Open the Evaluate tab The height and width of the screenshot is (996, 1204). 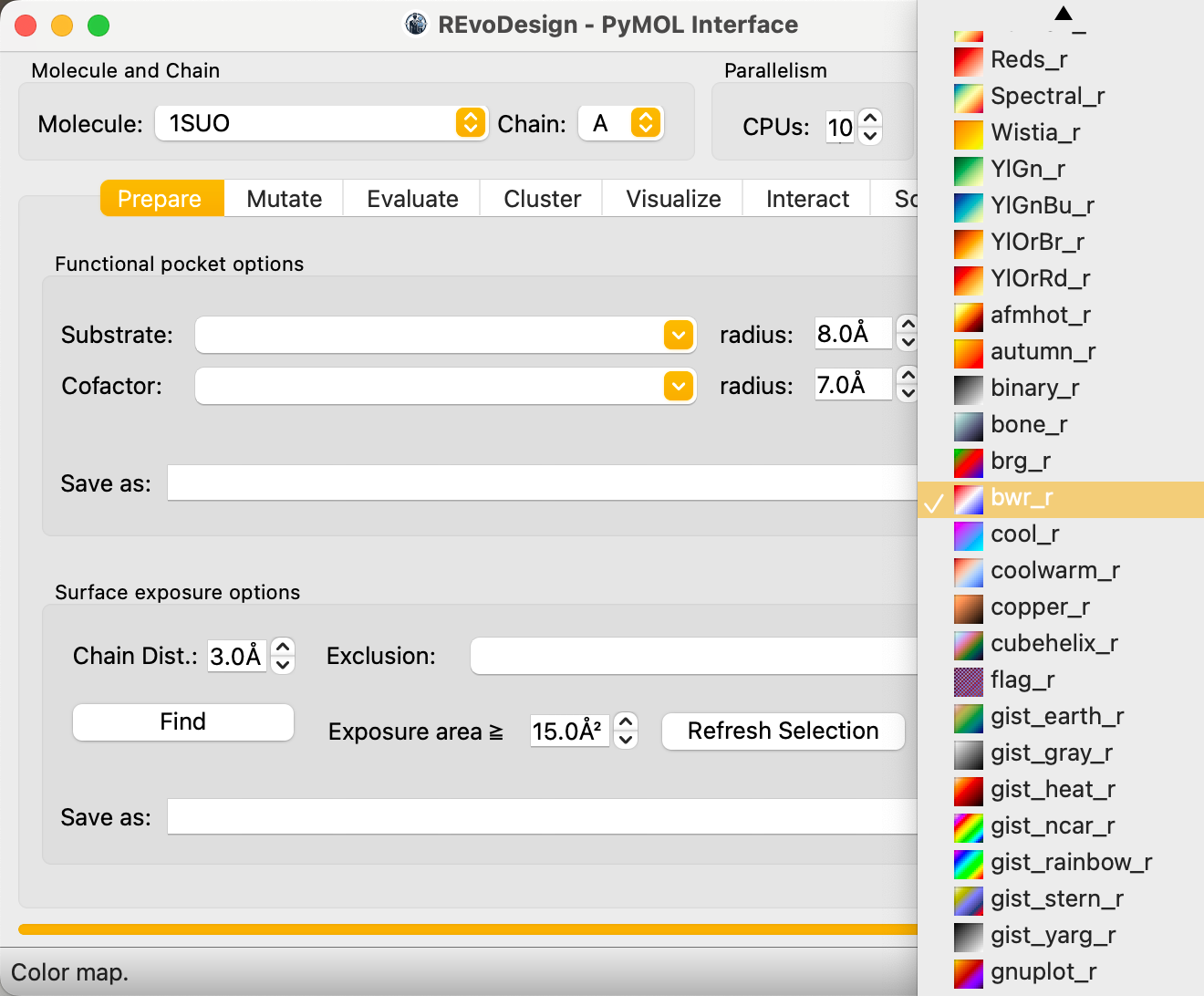412,199
